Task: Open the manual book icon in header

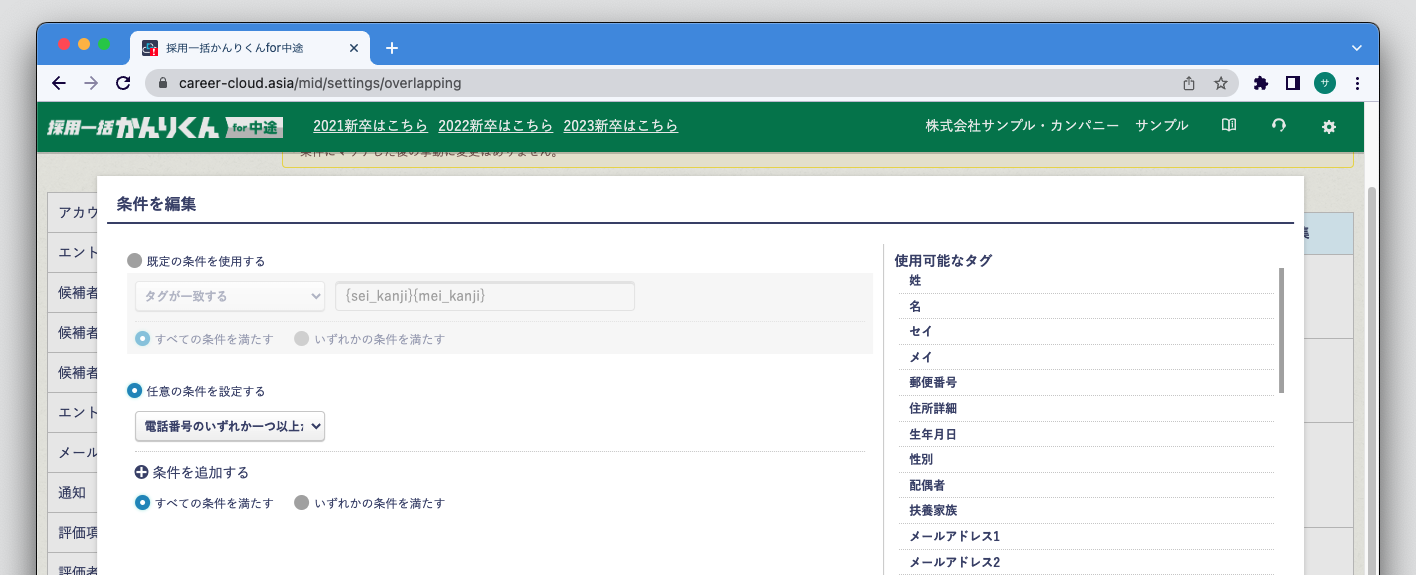Action: coord(1229,126)
